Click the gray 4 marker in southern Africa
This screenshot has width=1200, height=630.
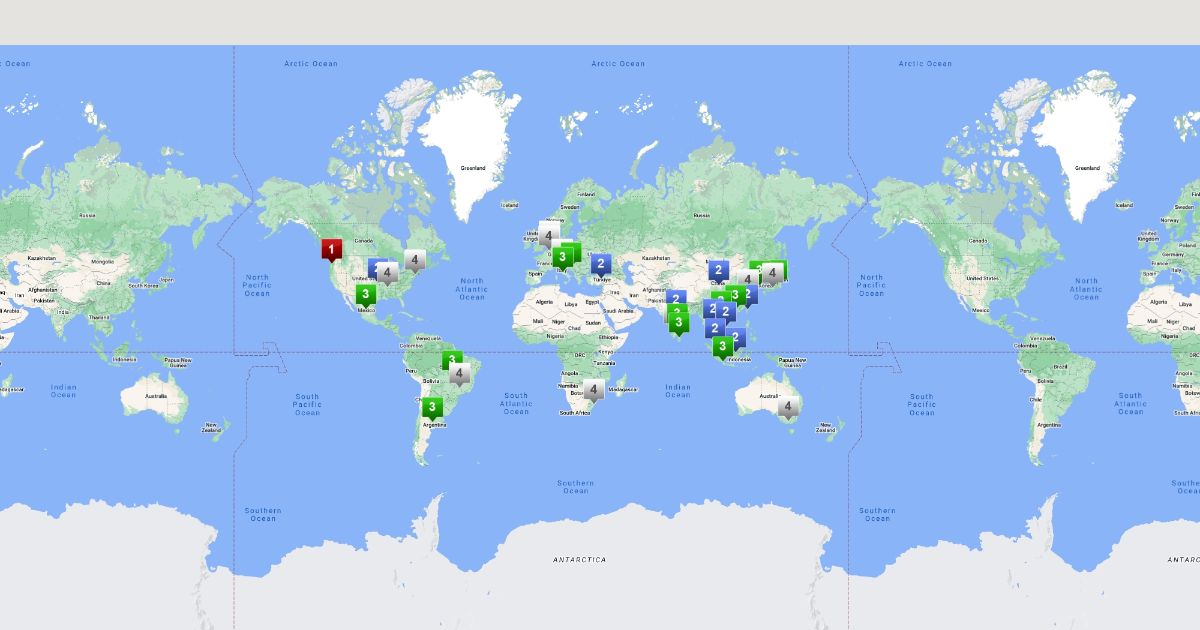coord(594,390)
